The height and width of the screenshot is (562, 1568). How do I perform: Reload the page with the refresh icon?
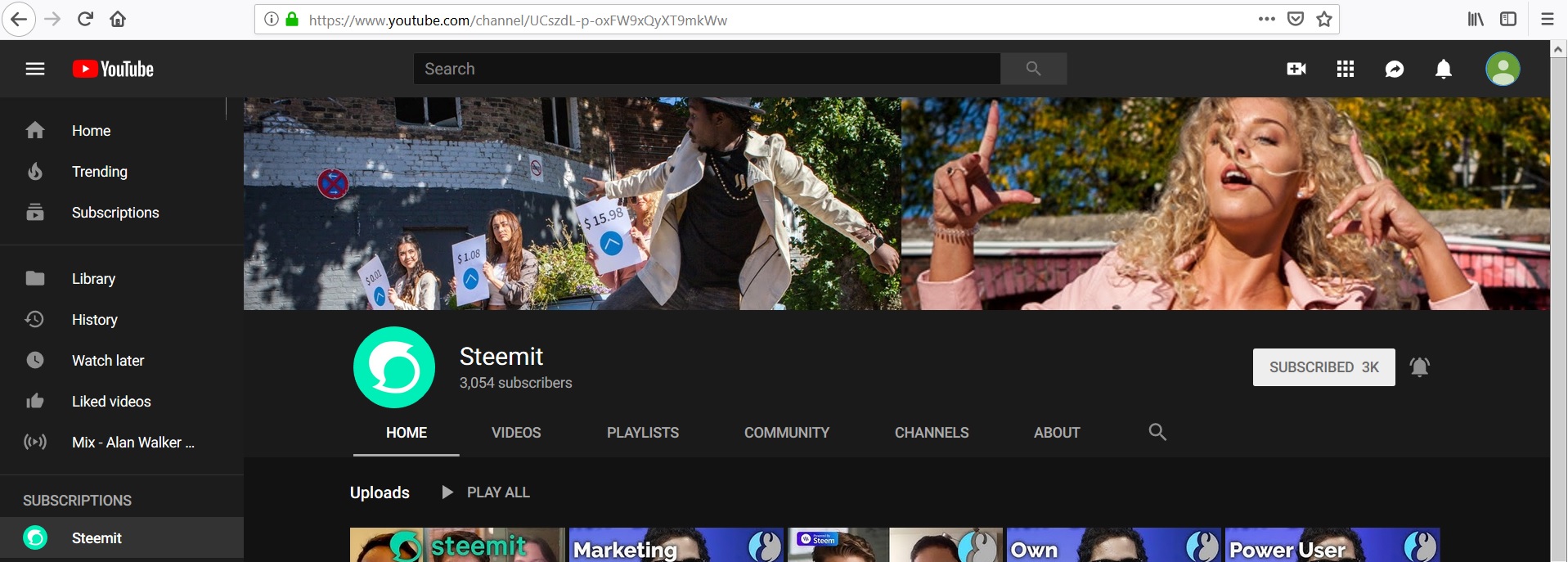(85, 19)
